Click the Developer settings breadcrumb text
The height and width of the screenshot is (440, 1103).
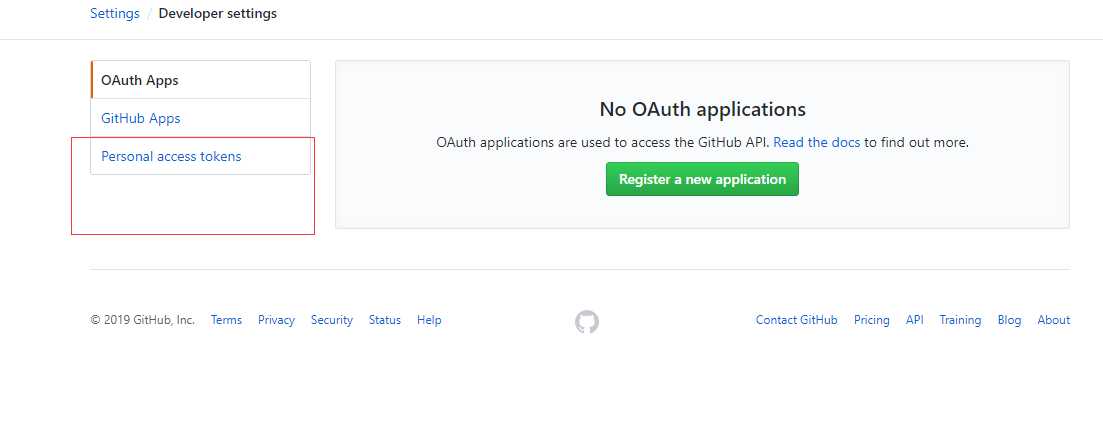pyautogui.click(x=217, y=13)
